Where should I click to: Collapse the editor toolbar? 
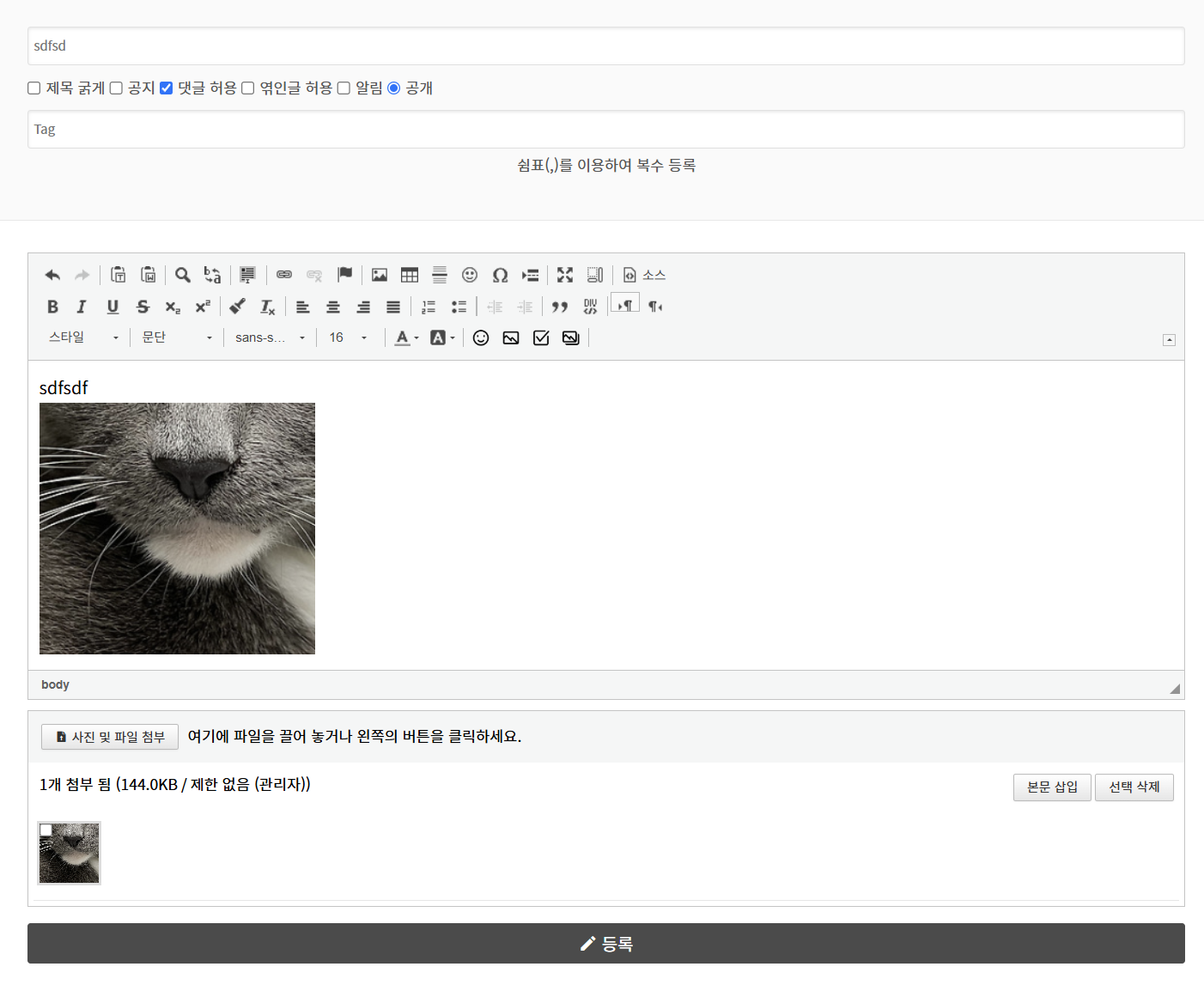1169,340
